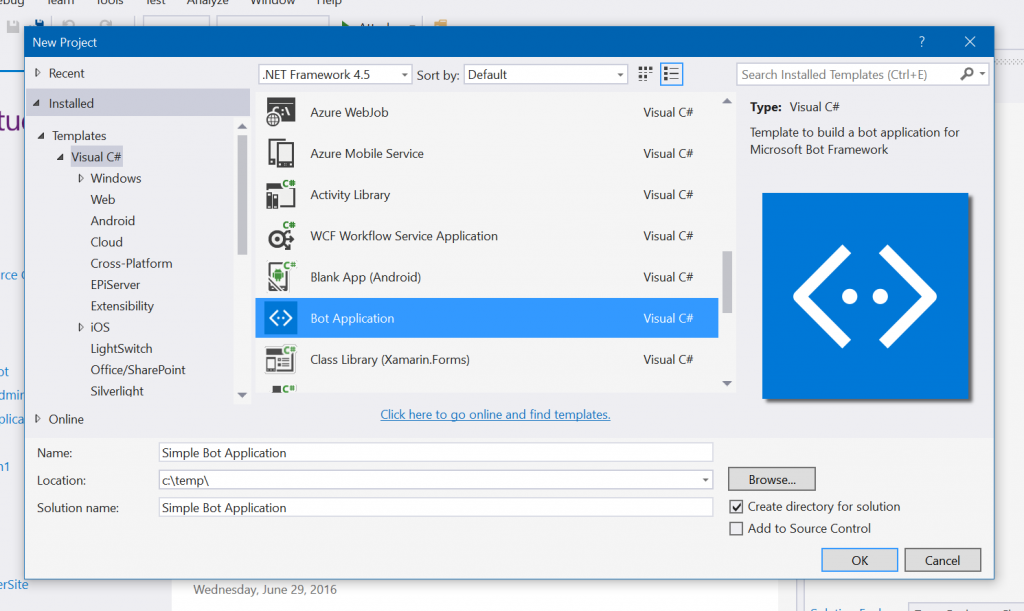Collapse the Templates tree node
1024x611 pixels.
(41, 136)
